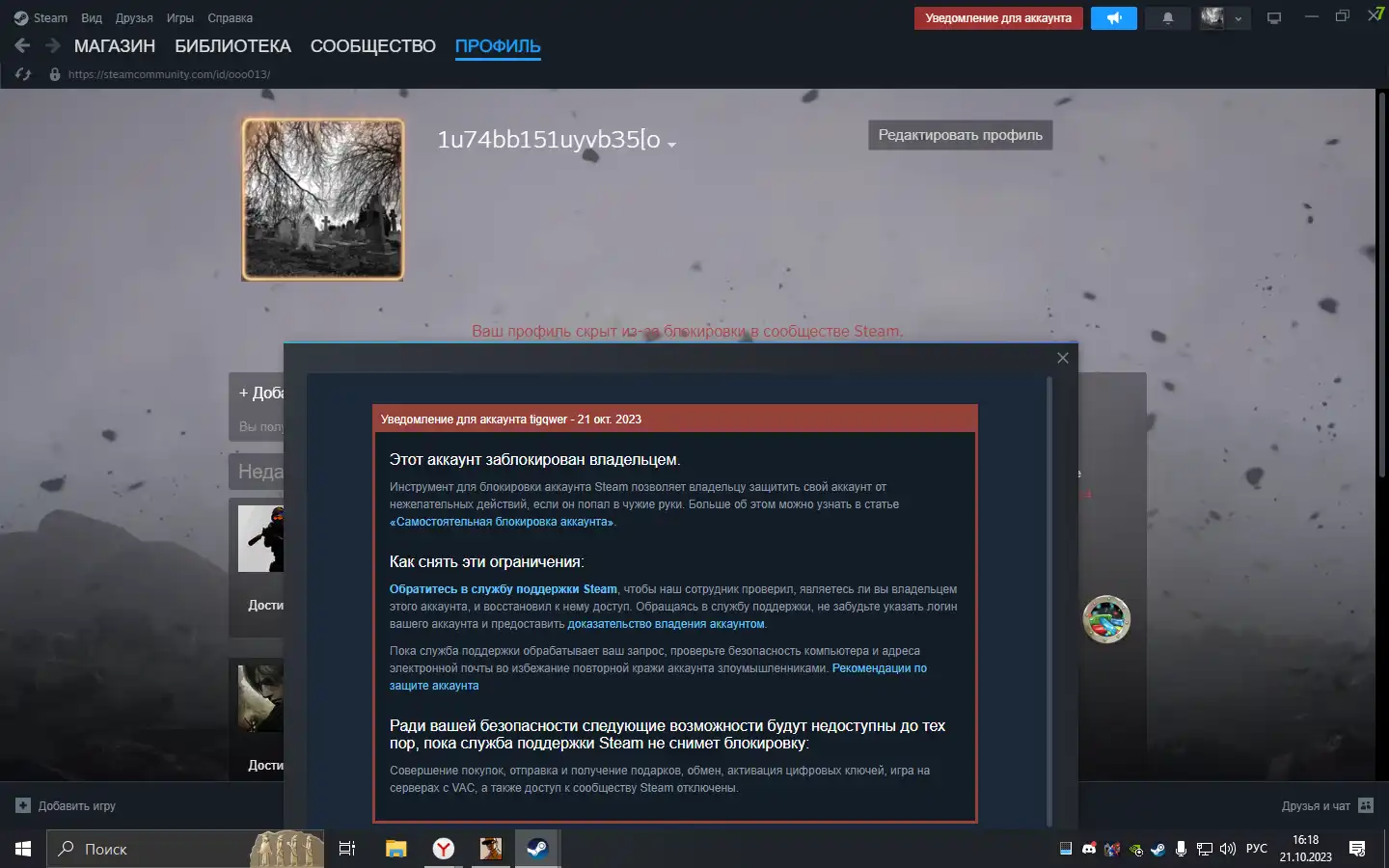The width and height of the screenshot is (1389, 868).
Task: Open the Windows Start menu
Action: (x=23, y=849)
